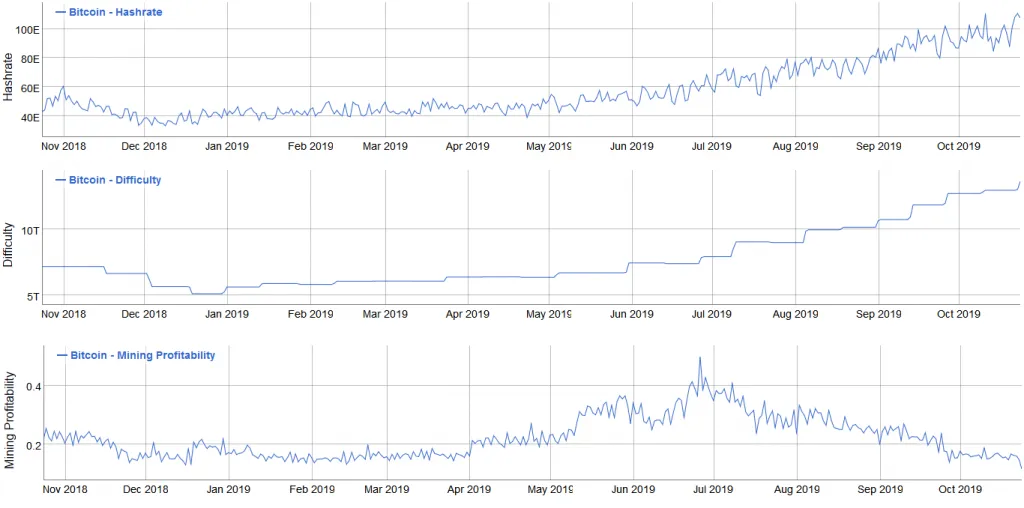Screen dimensions: 1024x508
Task: Click 'Oct 2019' under the Difficulty chart
Action: click(958, 314)
